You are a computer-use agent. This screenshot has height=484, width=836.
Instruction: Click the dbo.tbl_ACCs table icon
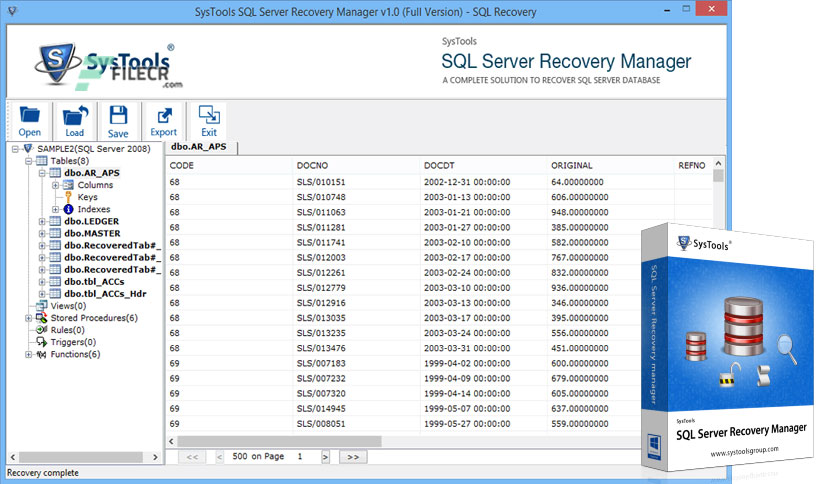(55, 281)
